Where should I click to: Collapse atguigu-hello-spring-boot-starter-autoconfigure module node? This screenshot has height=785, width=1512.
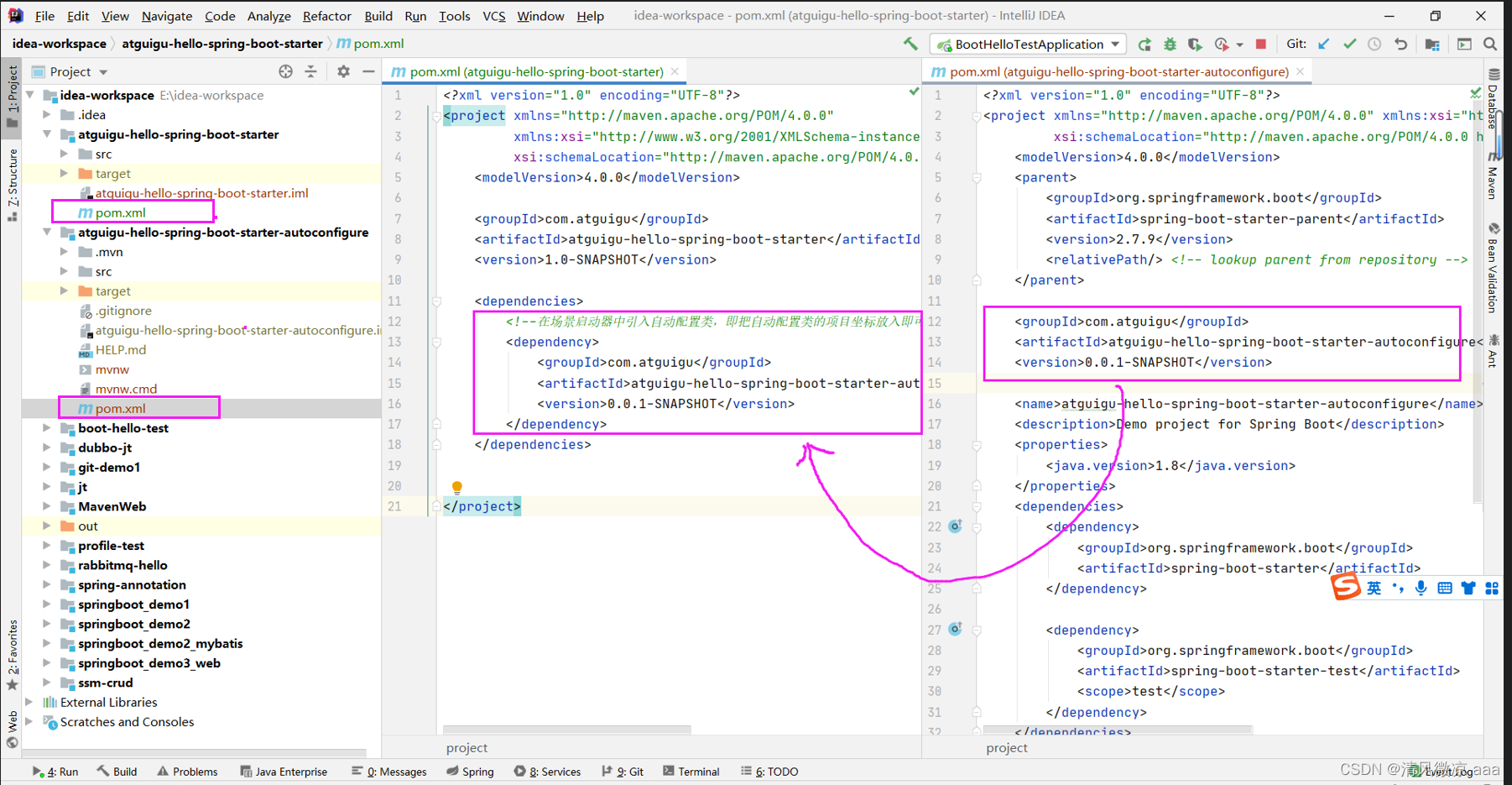coord(48,233)
